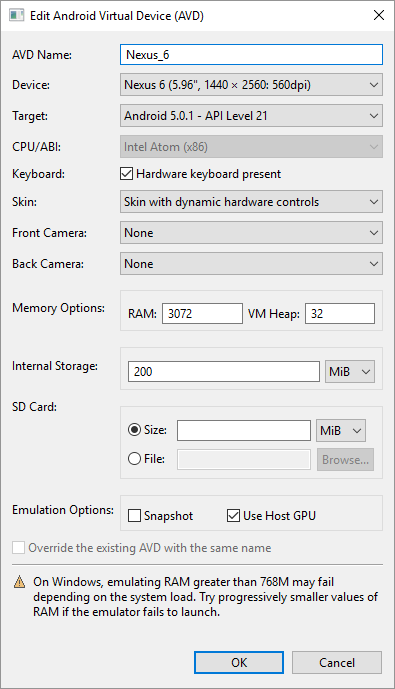Click the Browse... button

345,460
